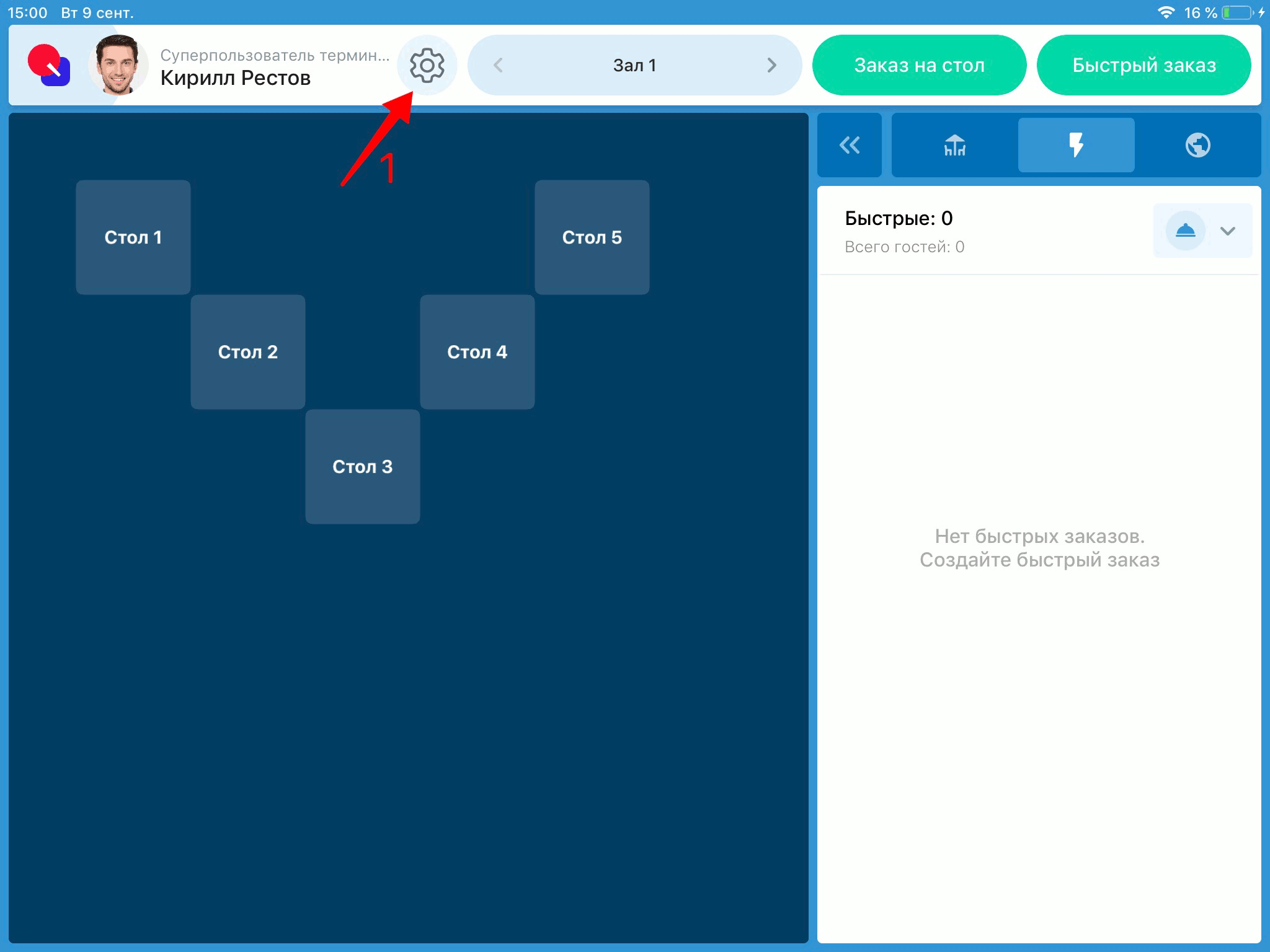Select table Стол 5
Screen dimensions: 1270x952
tap(592, 237)
